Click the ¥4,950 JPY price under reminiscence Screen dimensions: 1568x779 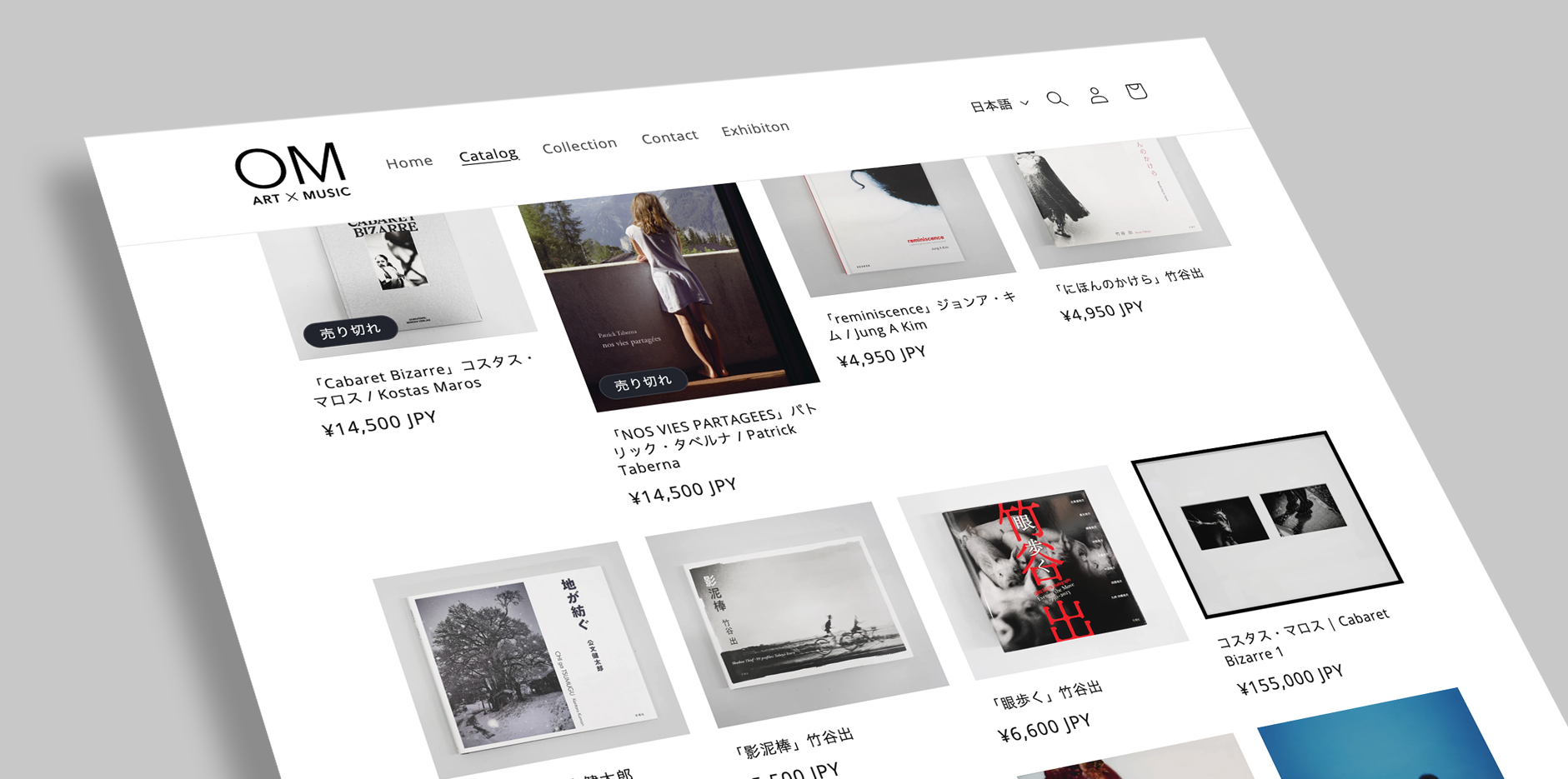tap(882, 357)
